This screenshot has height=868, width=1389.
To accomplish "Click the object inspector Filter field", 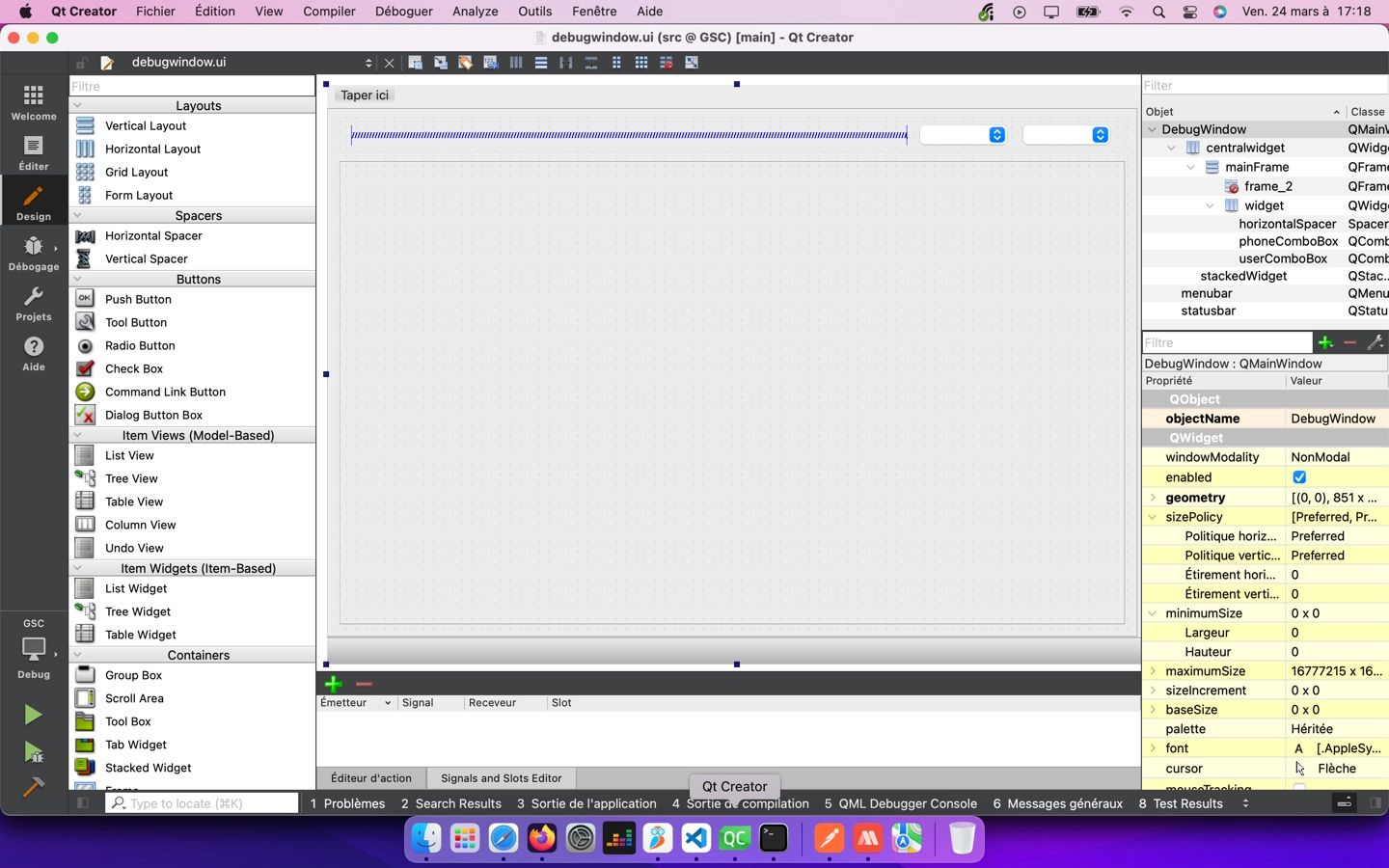I will coord(1265,85).
